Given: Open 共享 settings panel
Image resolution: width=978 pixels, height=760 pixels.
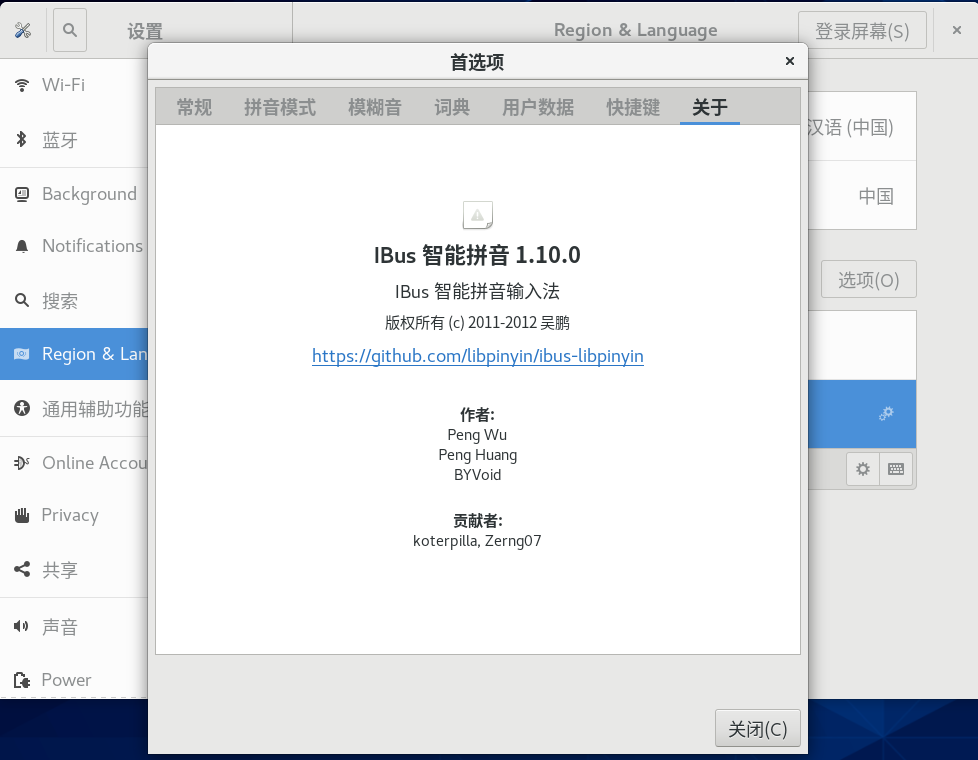Looking at the screenshot, I should pyautogui.click(x=74, y=570).
